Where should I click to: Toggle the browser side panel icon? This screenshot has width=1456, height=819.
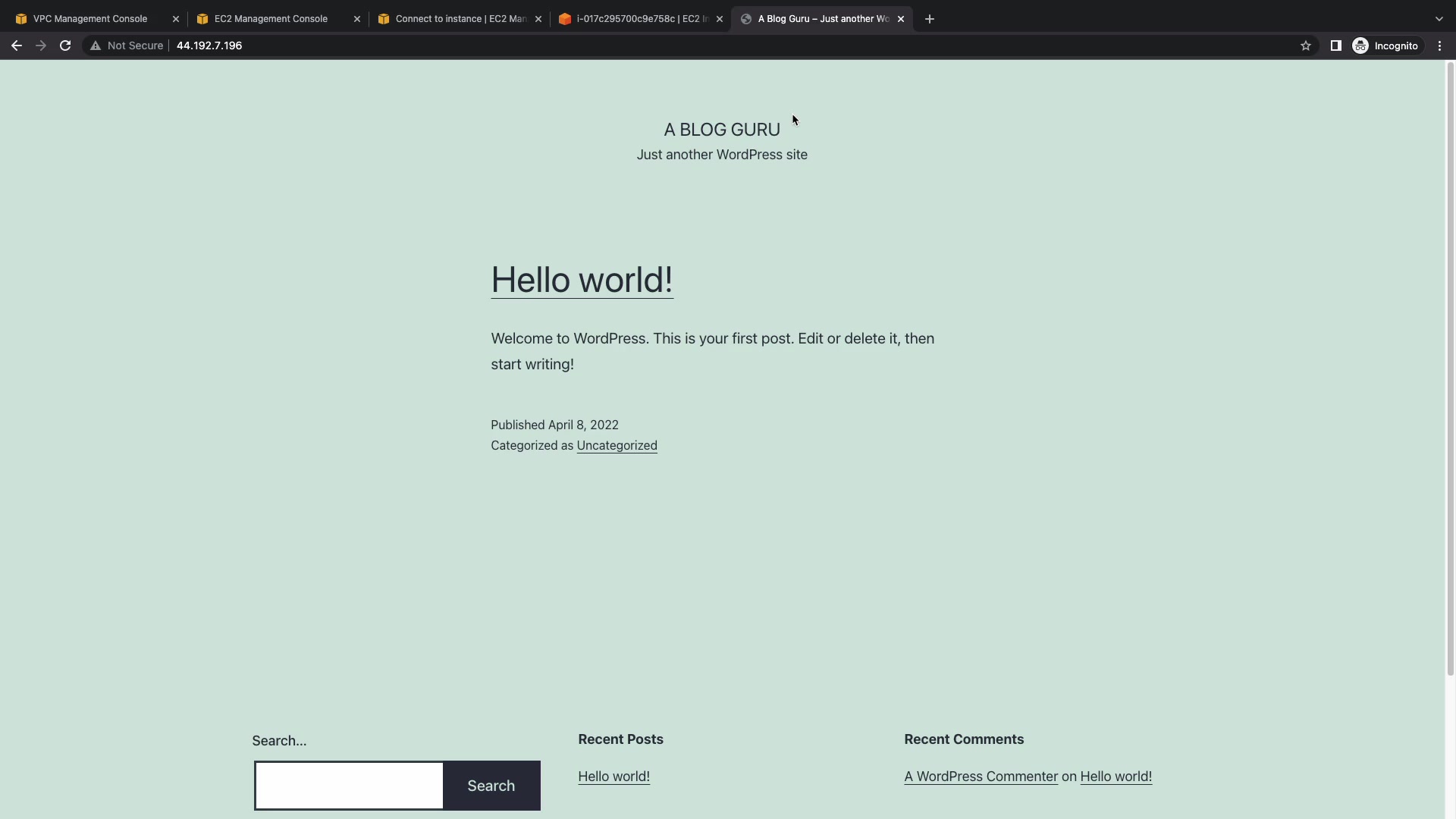point(1335,45)
